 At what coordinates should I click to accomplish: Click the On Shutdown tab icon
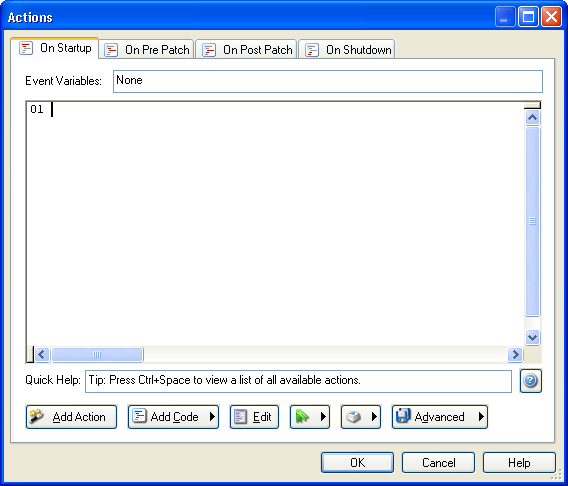click(x=312, y=50)
